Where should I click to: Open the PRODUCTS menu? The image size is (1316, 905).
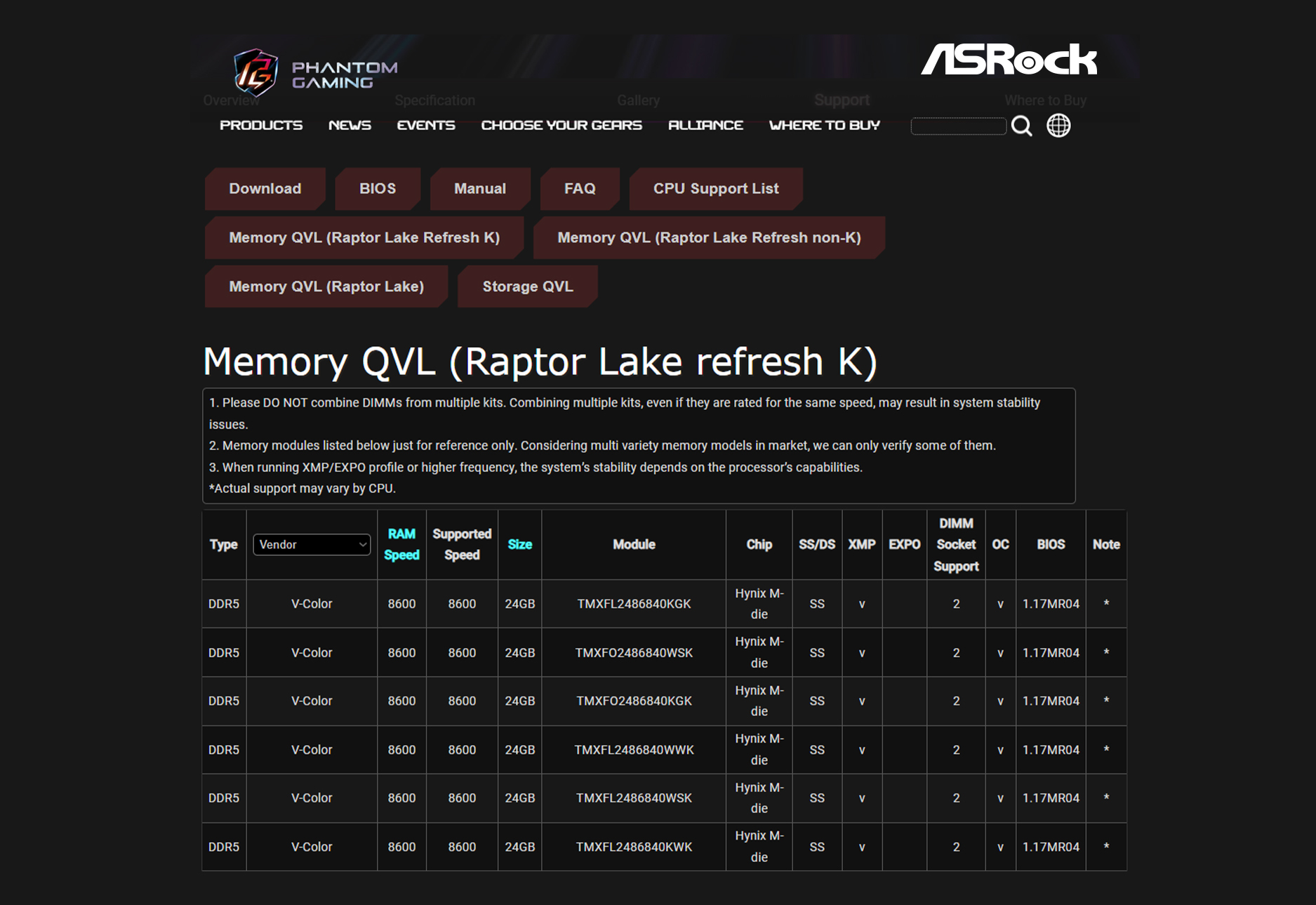(261, 125)
